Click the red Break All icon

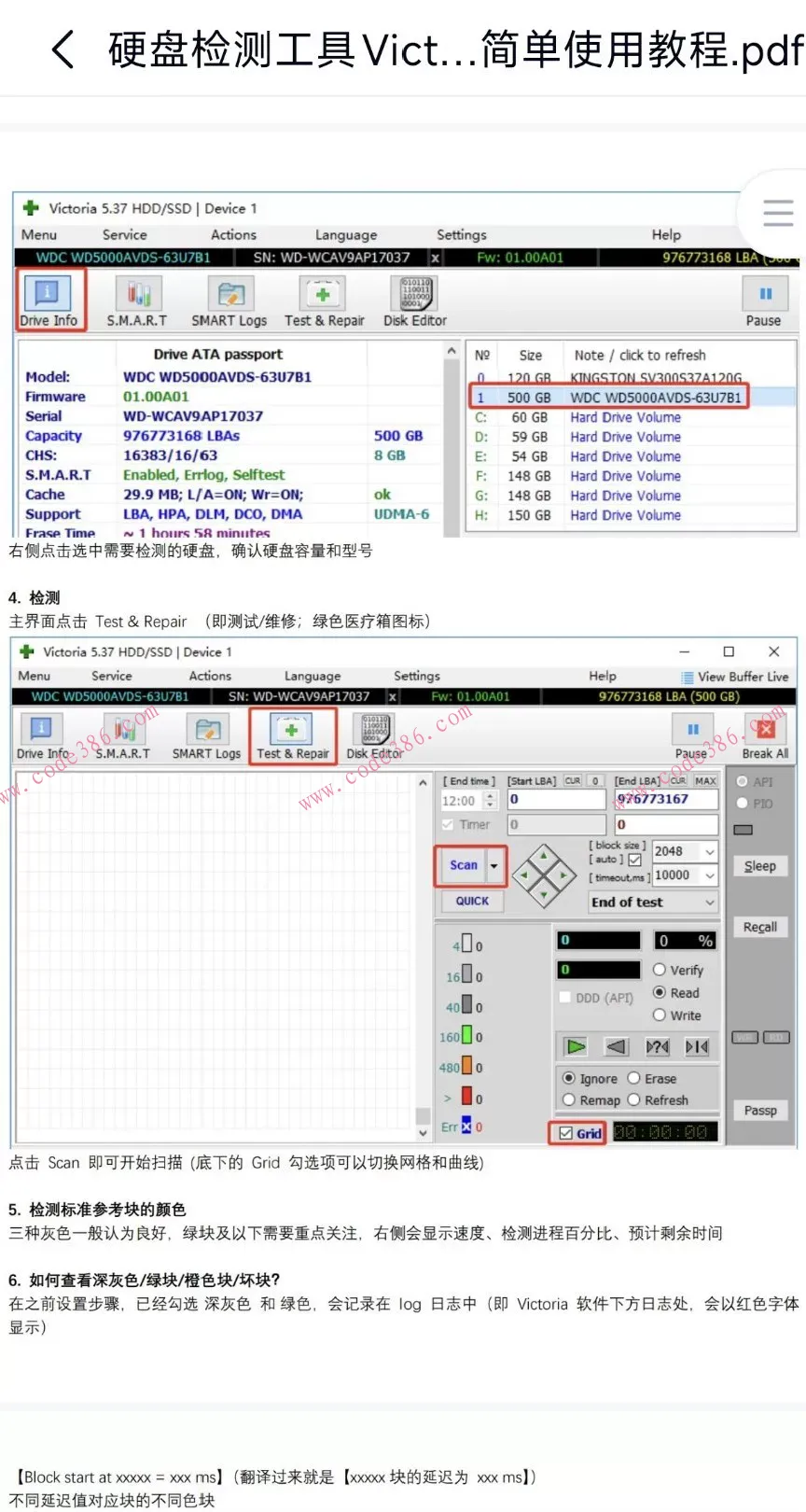pyautogui.click(x=765, y=728)
